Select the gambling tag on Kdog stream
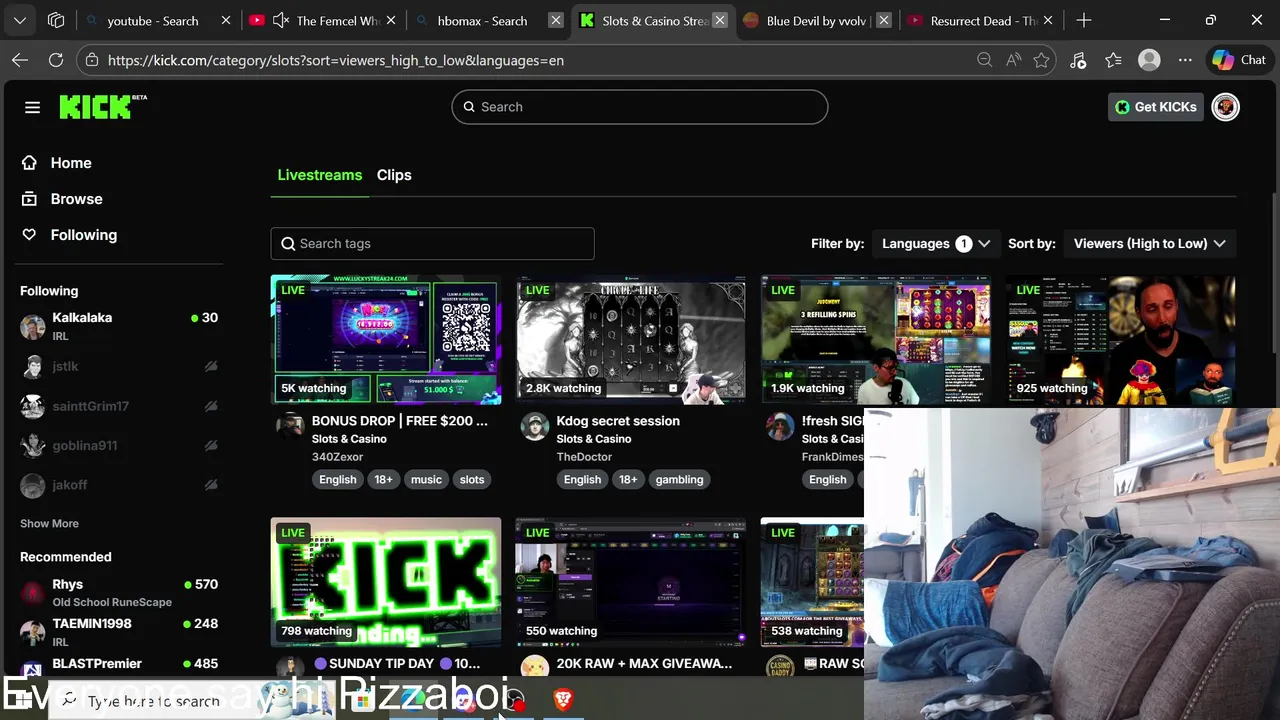Screen dimensions: 1280x720 tap(679, 480)
